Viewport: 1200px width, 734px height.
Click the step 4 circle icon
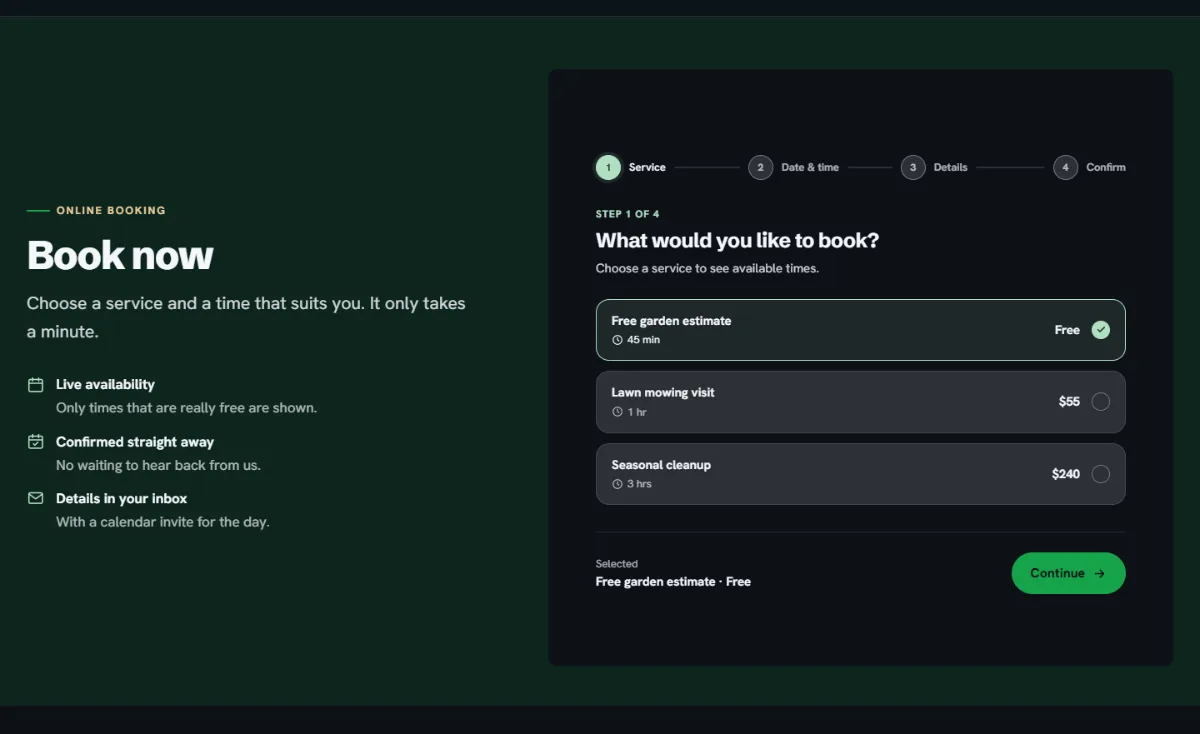(x=1065, y=168)
